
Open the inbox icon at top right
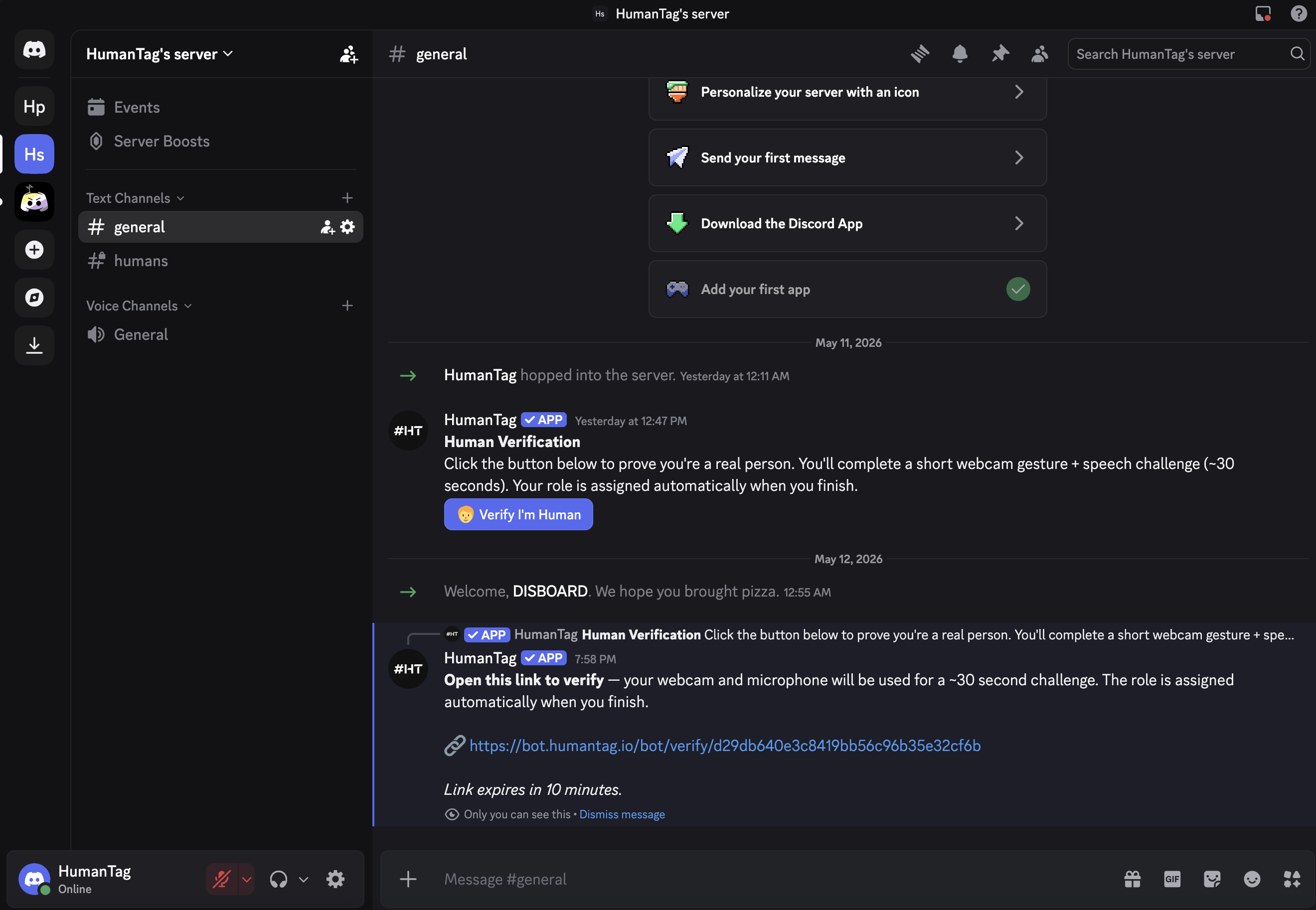[x=1263, y=13]
